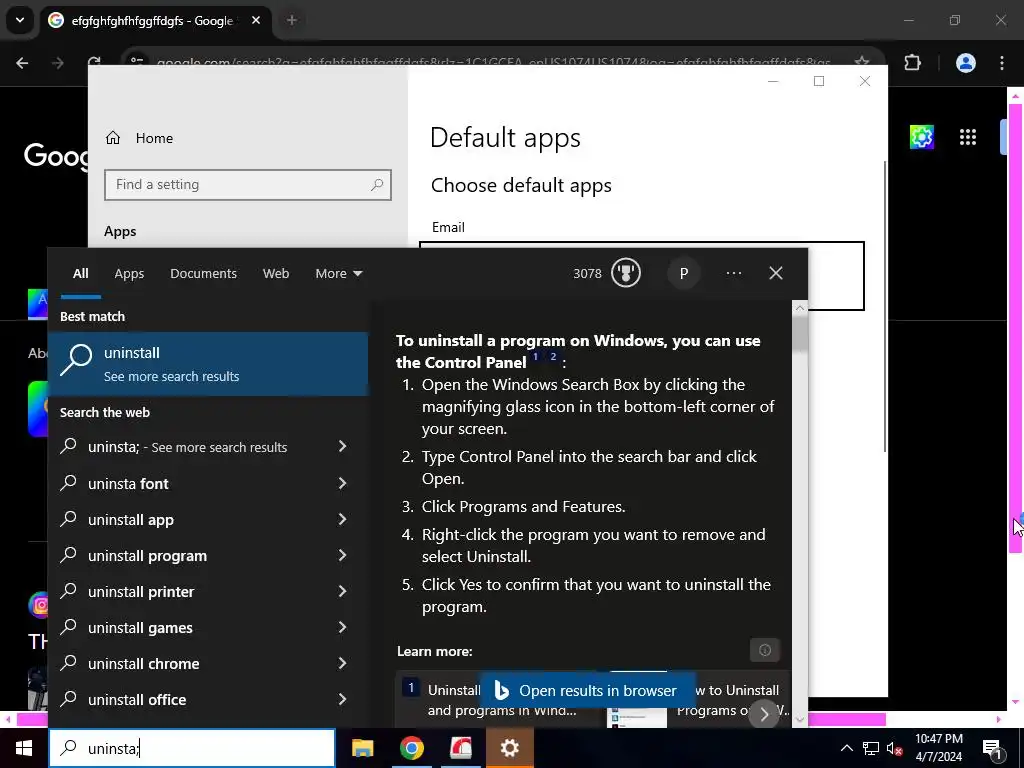Open File Explorer from the taskbar
The image size is (1024, 768).
pos(362,748)
